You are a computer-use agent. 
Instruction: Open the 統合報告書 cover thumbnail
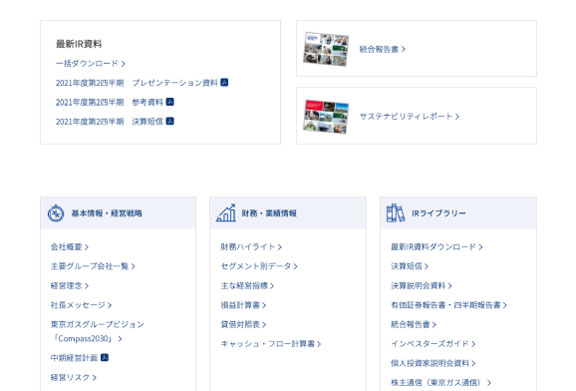[326, 49]
